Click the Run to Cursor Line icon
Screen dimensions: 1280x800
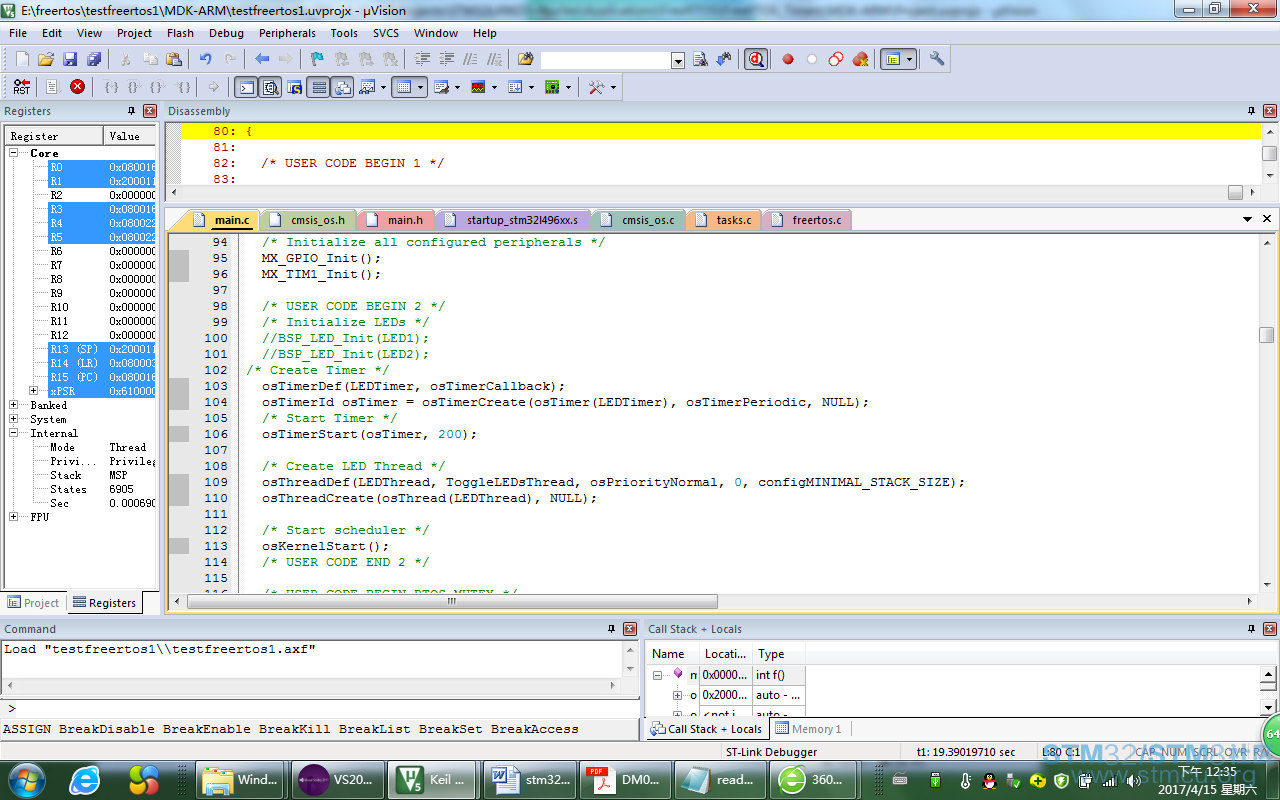coord(183,87)
